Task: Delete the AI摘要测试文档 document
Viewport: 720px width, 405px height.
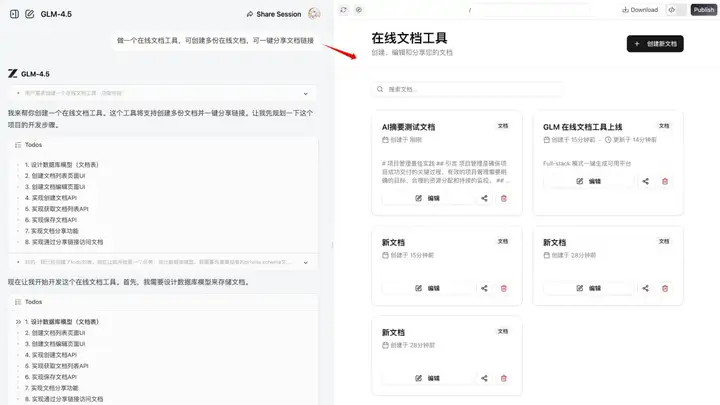Action: point(504,198)
